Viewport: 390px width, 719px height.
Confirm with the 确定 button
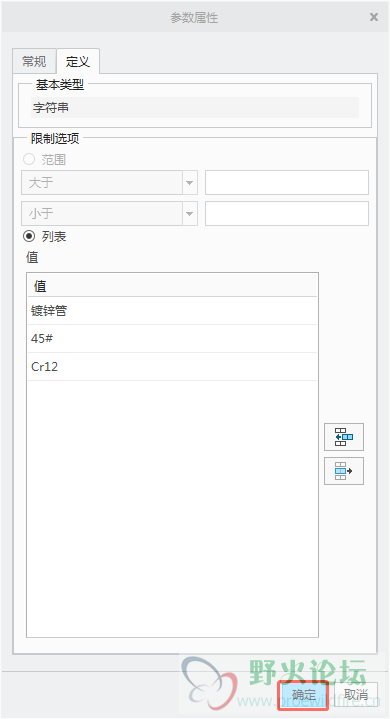coord(303,695)
